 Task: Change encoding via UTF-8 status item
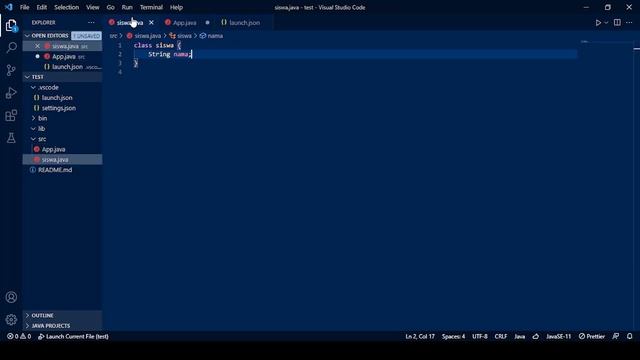480,336
